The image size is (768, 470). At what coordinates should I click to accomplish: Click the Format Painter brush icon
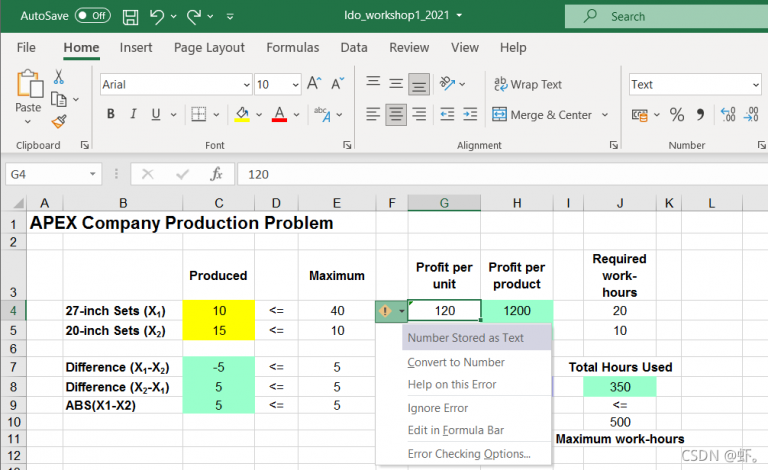pos(59,122)
